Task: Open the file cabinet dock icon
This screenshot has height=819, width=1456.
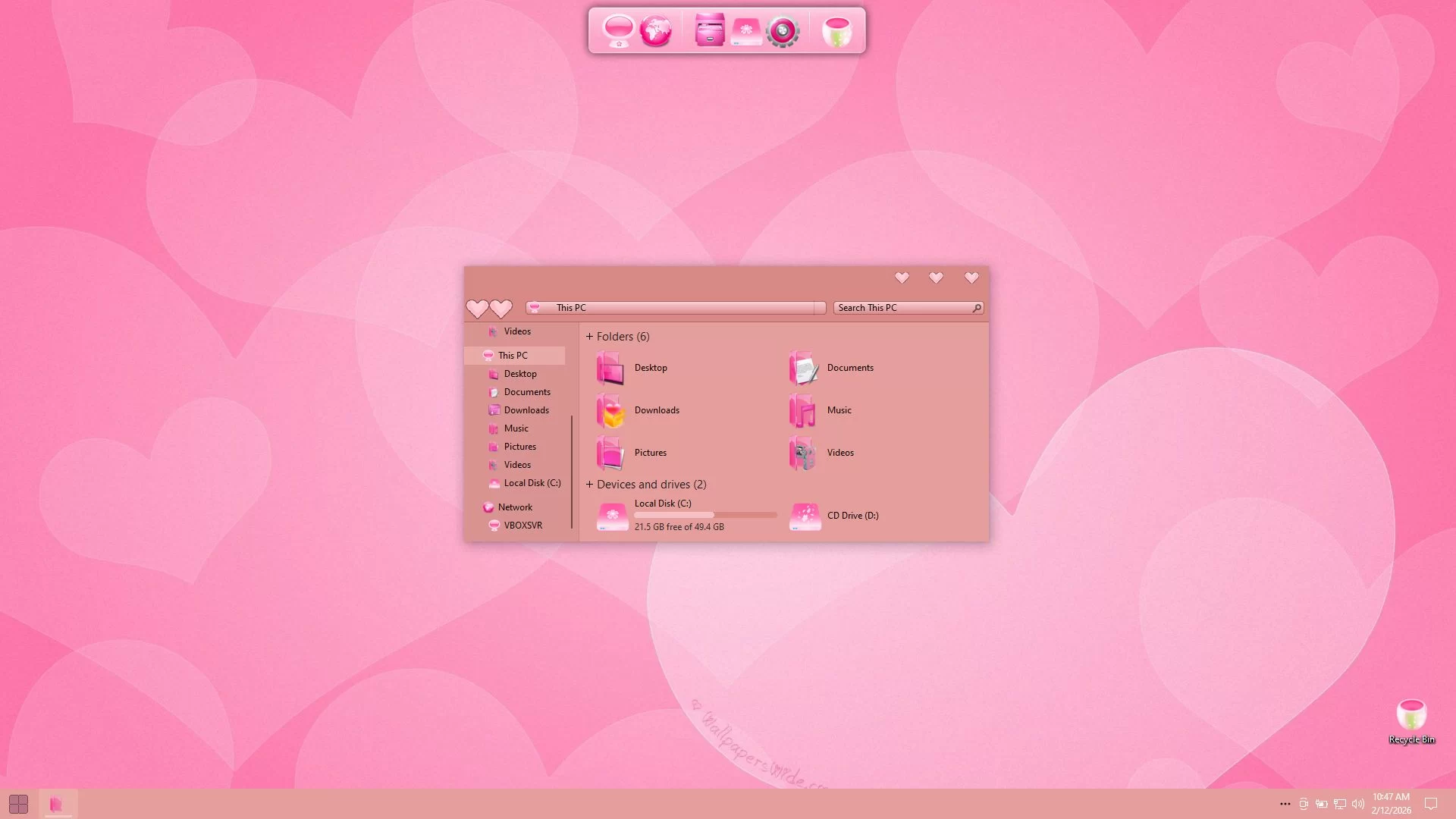Action: [710, 31]
